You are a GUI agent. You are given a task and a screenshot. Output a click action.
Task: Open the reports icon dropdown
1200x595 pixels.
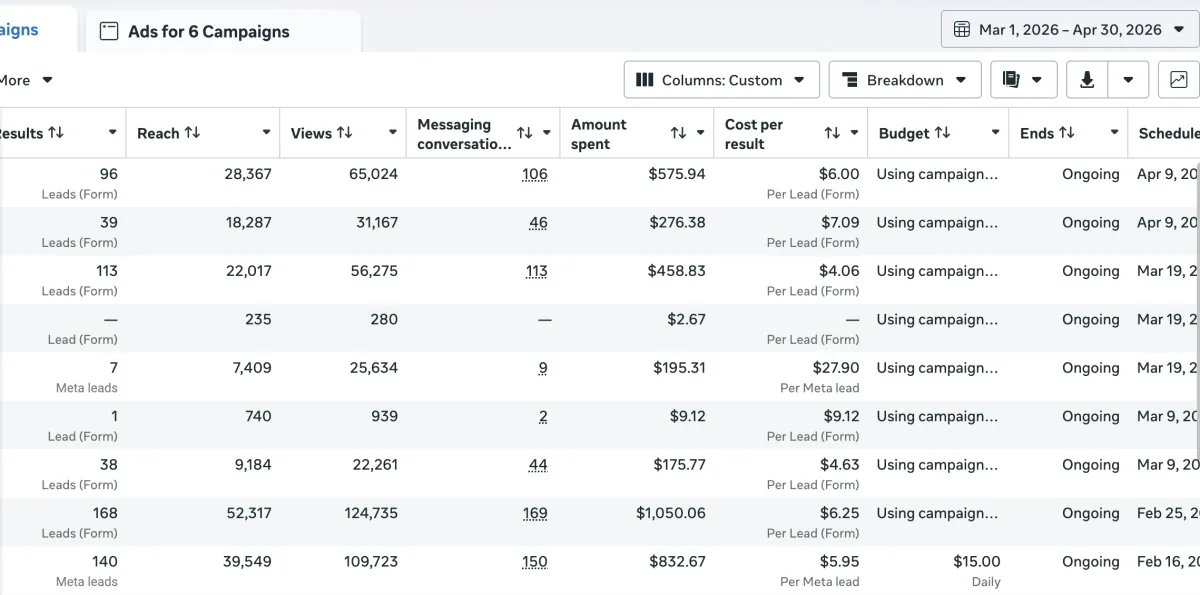(1024, 80)
